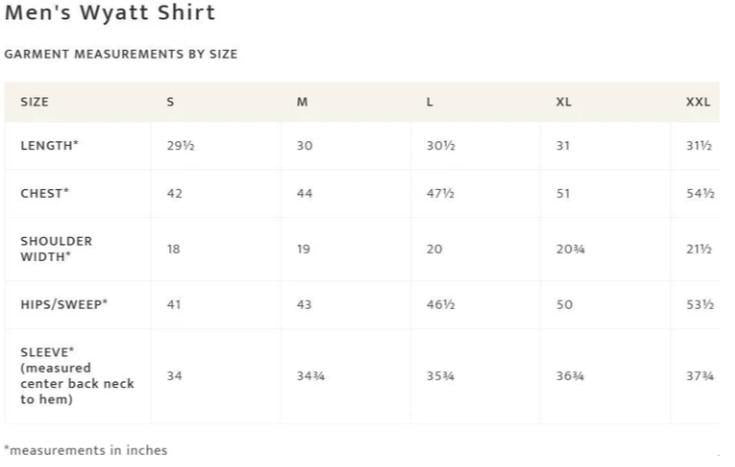Viewport: 735px width, 467px height.
Task: Select the LENGTH row label
Action: tap(49, 145)
